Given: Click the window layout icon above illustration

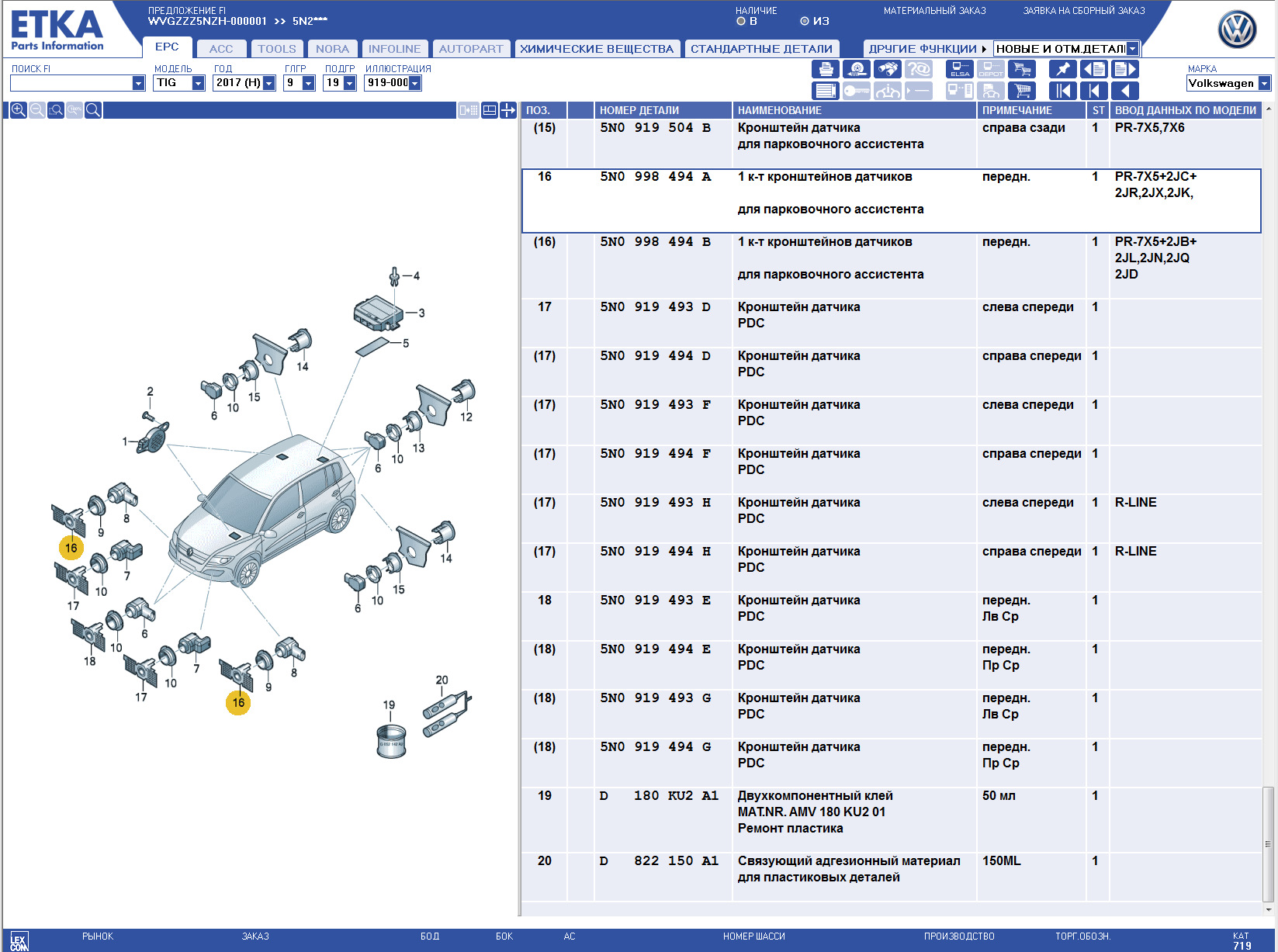Looking at the screenshot, I should pos(490,110).
